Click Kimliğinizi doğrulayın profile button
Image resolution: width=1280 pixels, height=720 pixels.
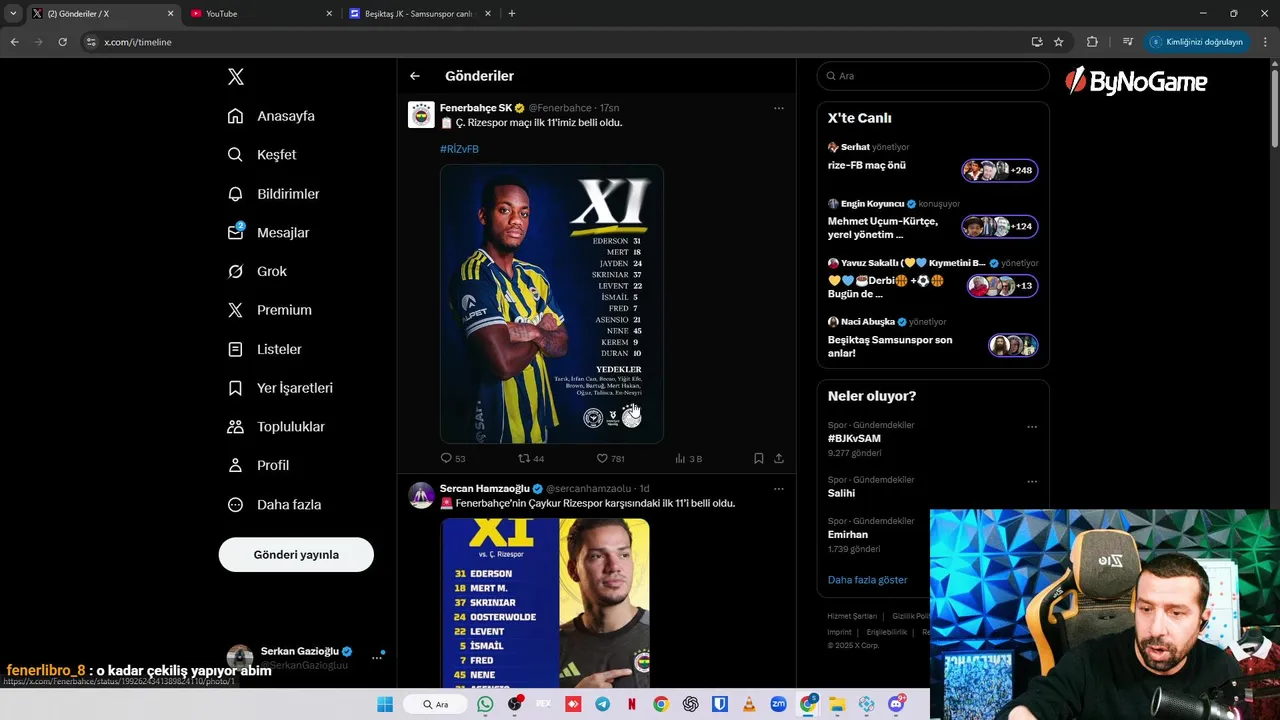coord(1196,42)
